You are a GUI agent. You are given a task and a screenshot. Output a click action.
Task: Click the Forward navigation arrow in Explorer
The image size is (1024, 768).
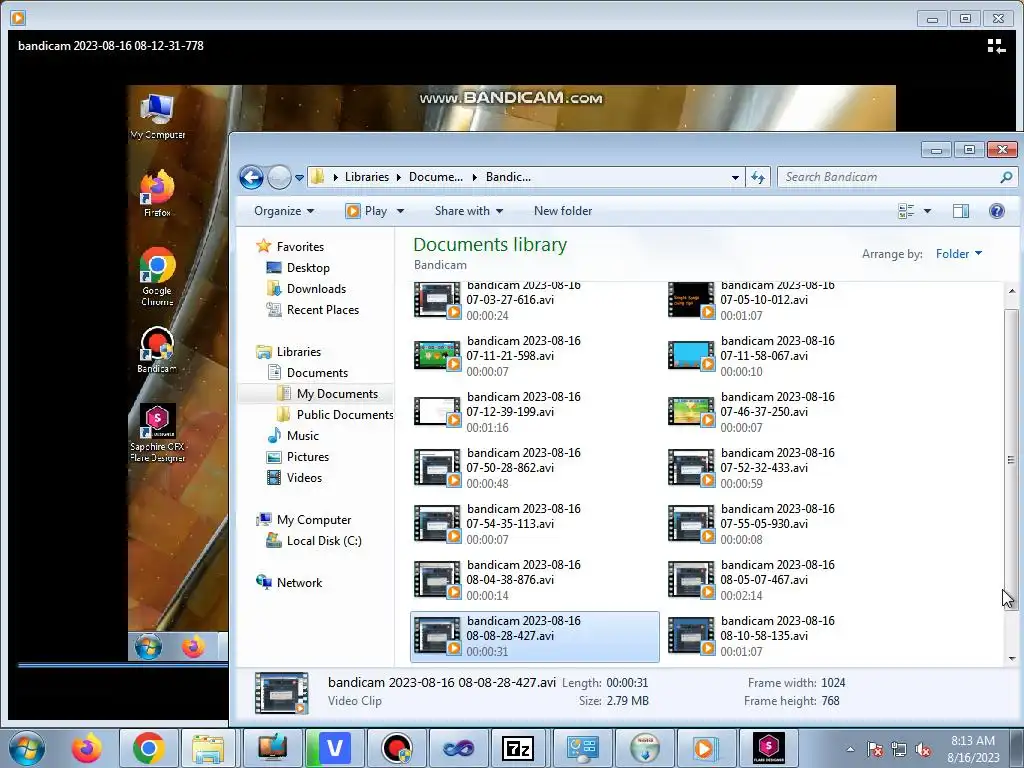pyautogui.click(x=280, y=177)
